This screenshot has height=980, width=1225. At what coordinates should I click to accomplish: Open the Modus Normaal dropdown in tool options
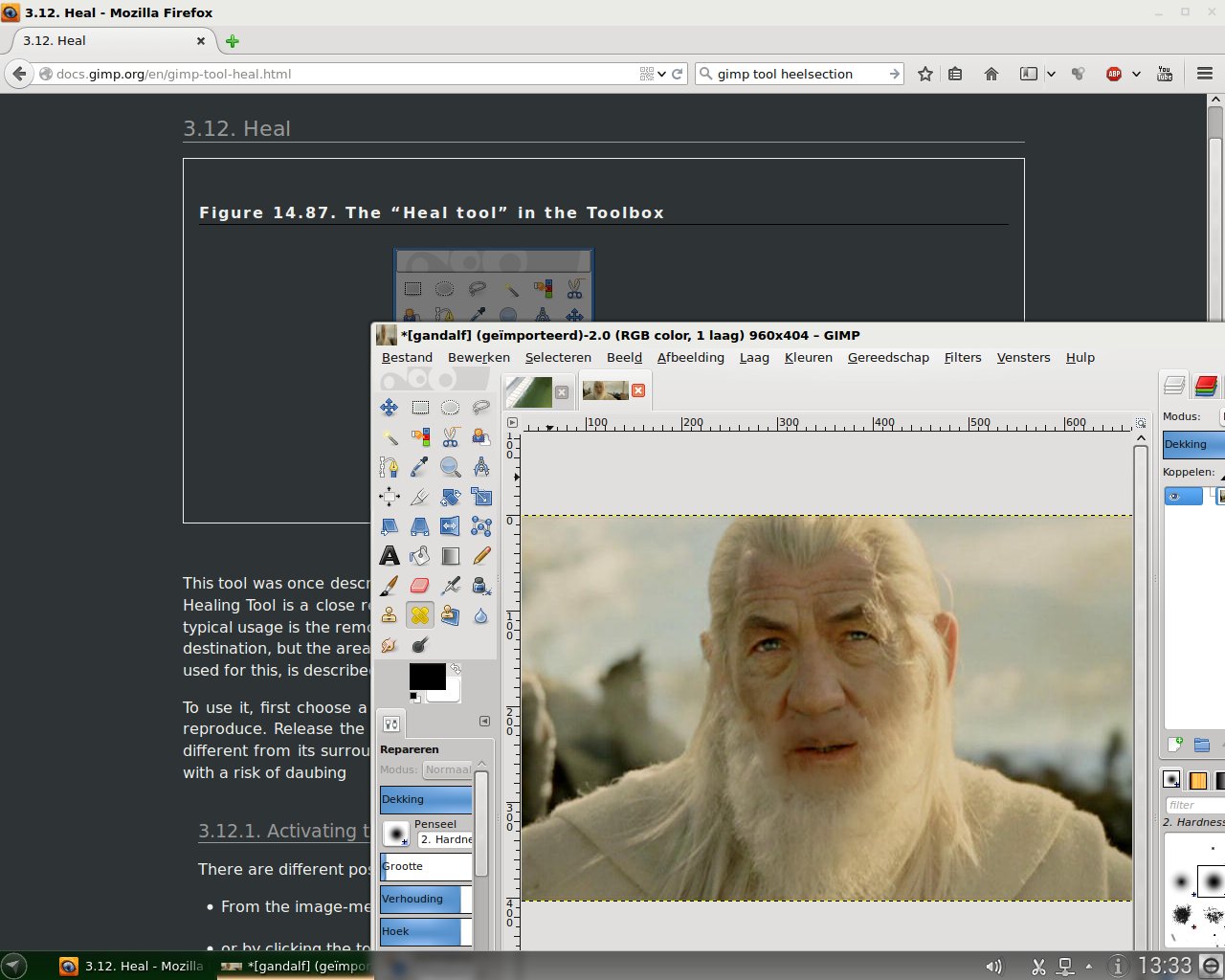(x=448, y=769)
